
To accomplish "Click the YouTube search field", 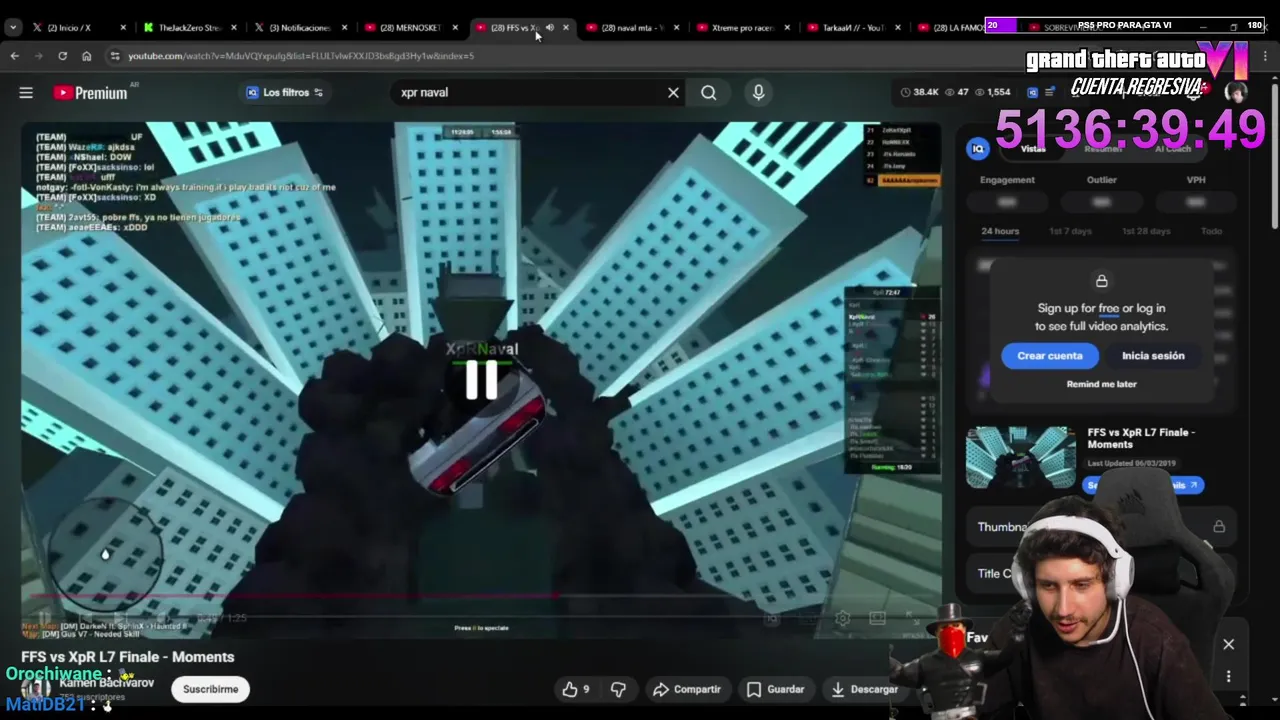I will tap(528, 93).
